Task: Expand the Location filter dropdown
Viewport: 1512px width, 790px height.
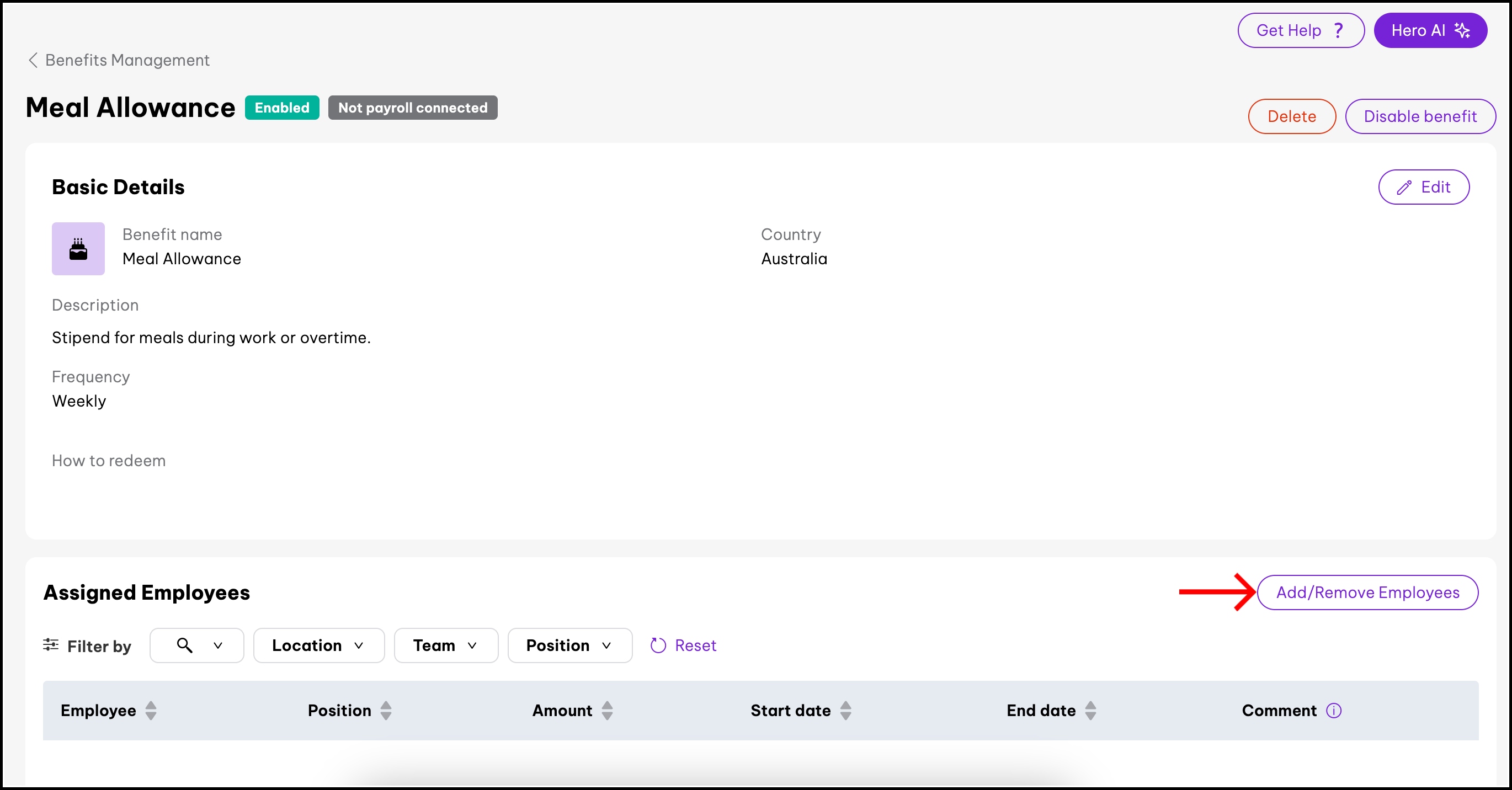Action: click(319, 645)
